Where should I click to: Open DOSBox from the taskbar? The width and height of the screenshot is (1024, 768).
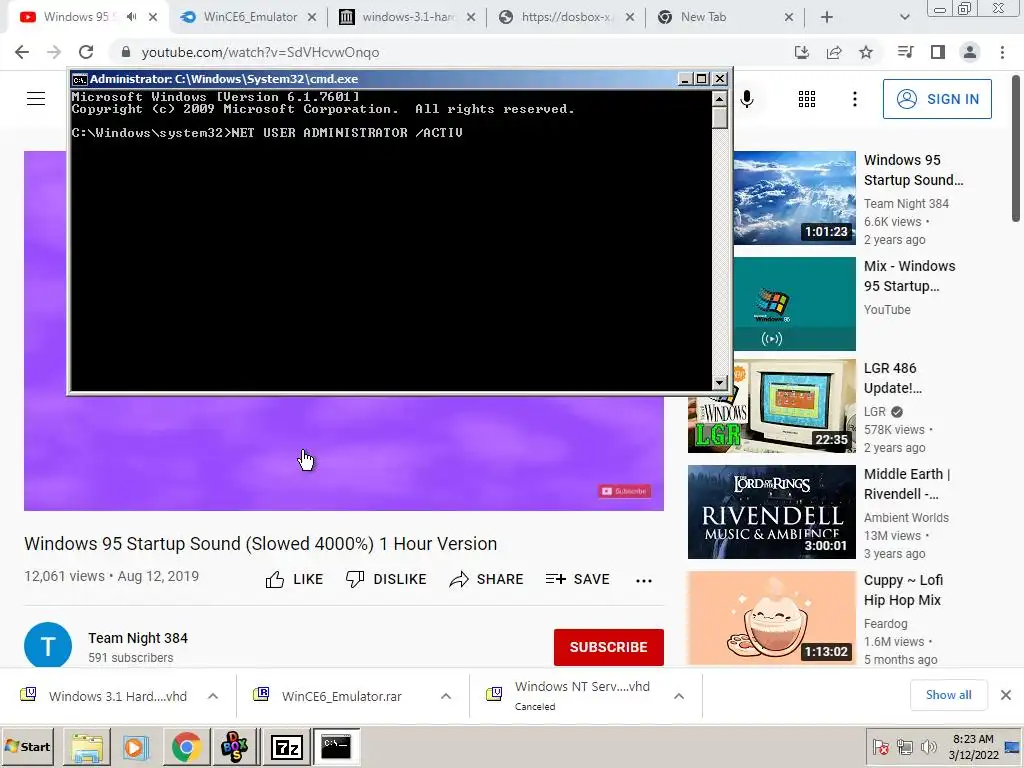(x=235, y=747)
